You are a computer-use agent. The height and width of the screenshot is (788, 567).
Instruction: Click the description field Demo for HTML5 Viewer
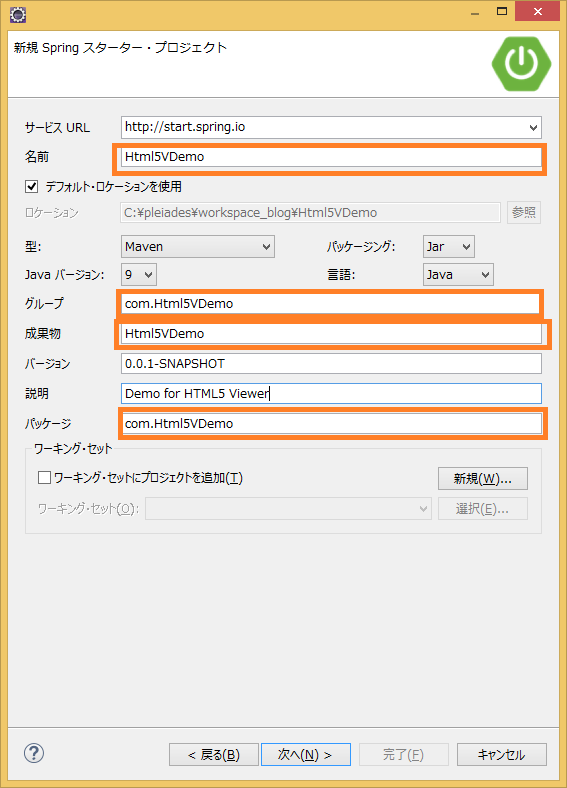[x=331, y=393]
